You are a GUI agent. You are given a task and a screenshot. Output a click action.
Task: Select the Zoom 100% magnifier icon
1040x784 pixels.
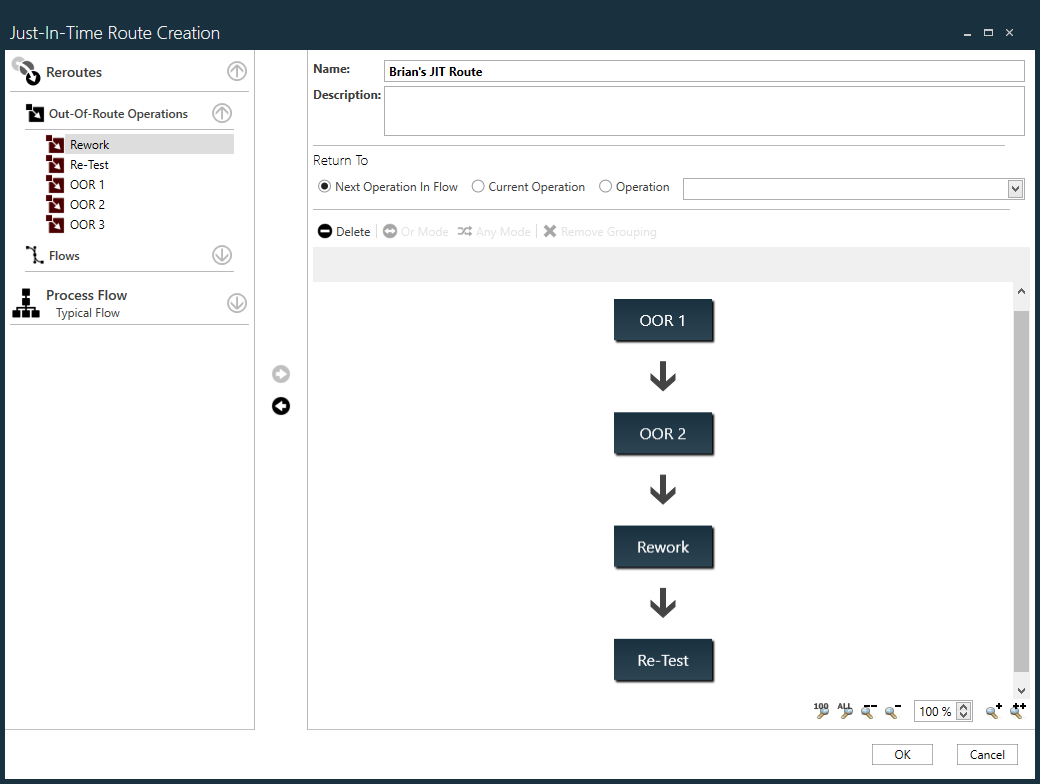[x=821, y=711]
